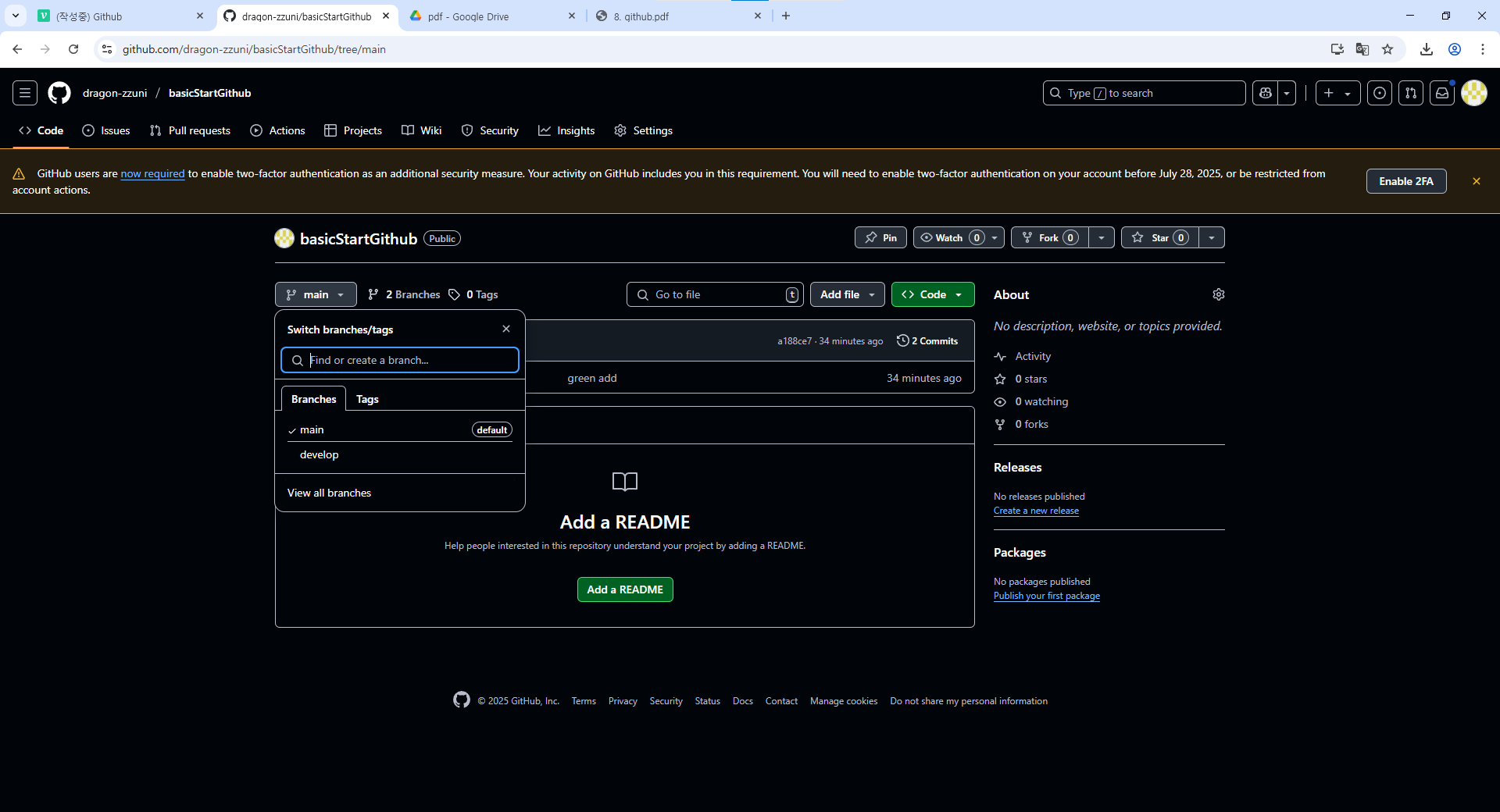The width and height of the screenshot is (1500, 812).
Task: Switch to the develop branch
Action: tap(400, 454)
